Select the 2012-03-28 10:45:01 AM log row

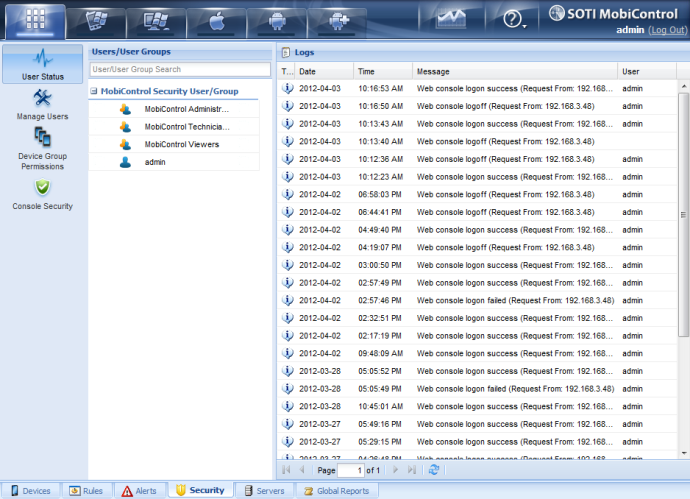[x=477, y=406]
